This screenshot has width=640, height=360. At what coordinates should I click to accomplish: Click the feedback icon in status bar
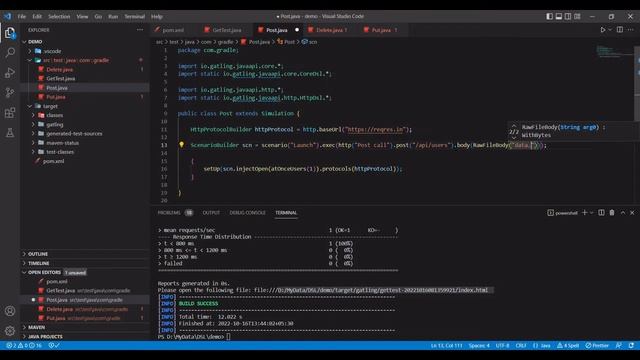[x=619, y=345]
